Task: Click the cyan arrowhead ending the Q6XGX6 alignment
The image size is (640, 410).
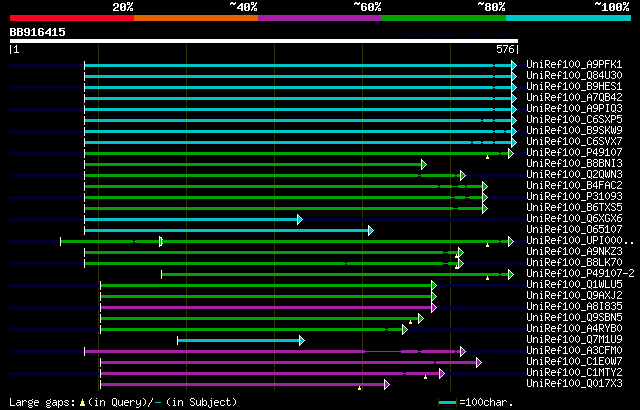Action: (300, 219)
